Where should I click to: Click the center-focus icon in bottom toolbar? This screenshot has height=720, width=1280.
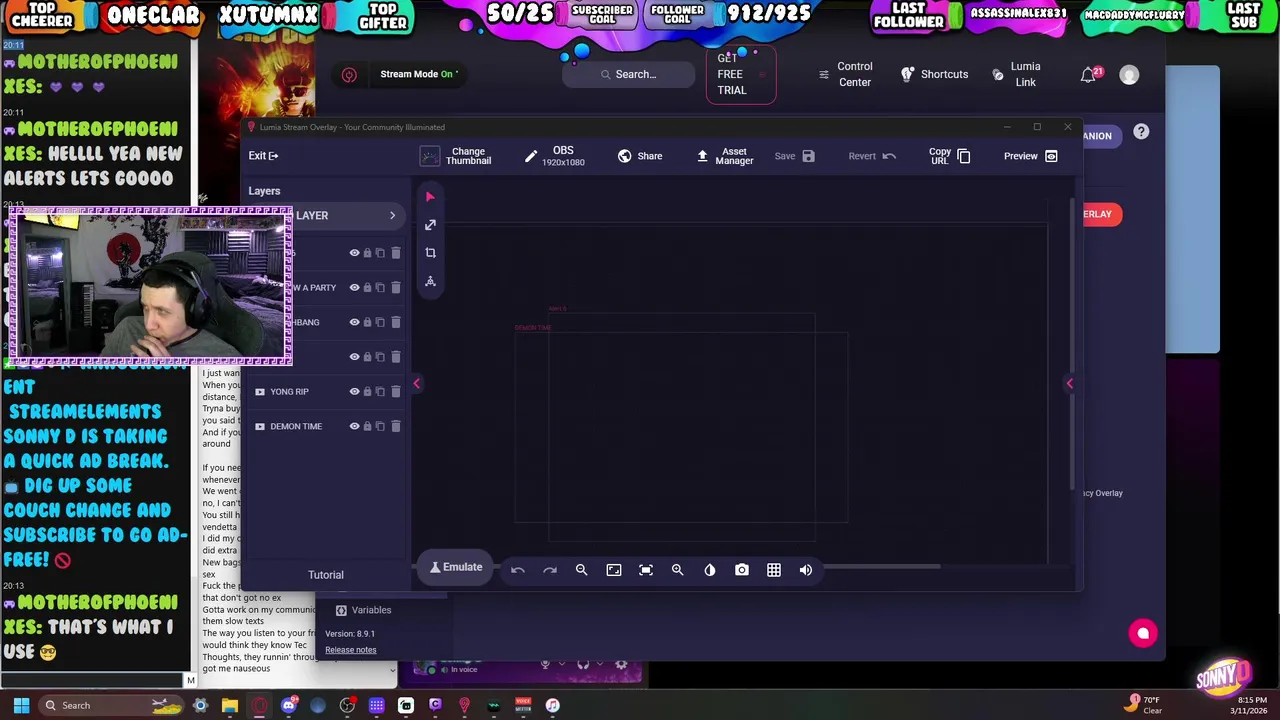[645, 570]
